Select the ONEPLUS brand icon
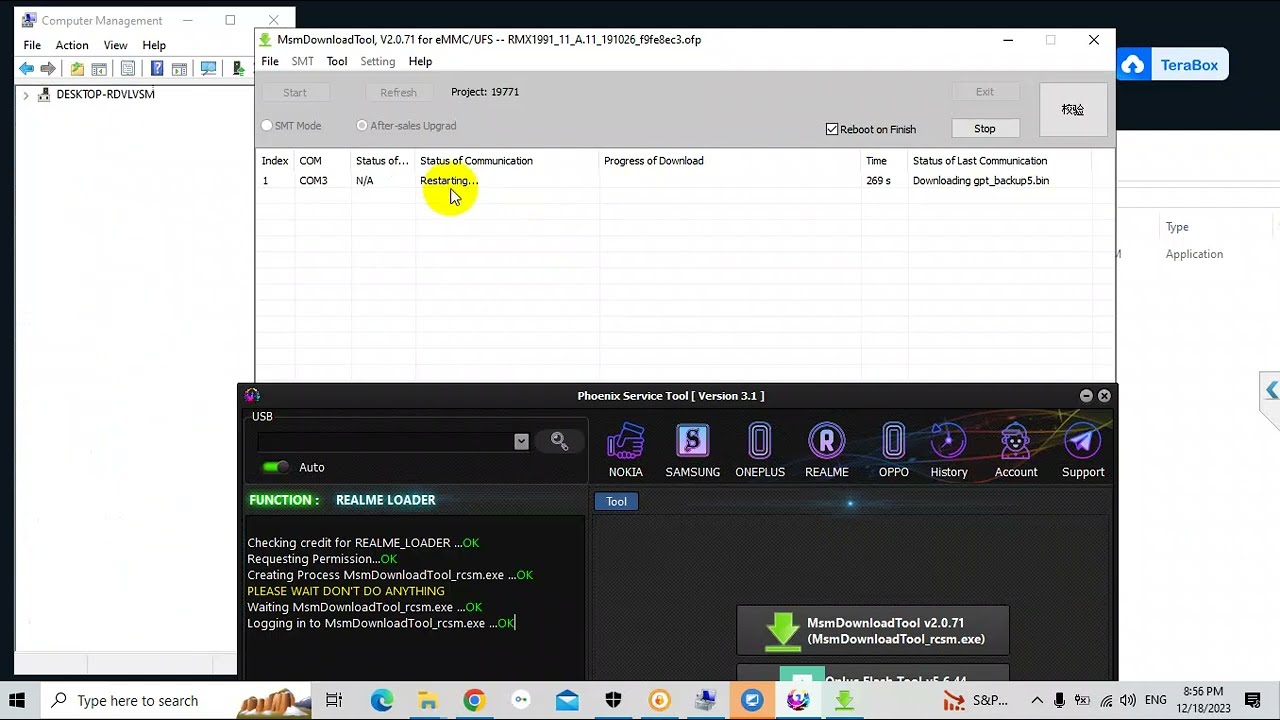Screen dimensions: 1280x720 click(x=759, y=451)
